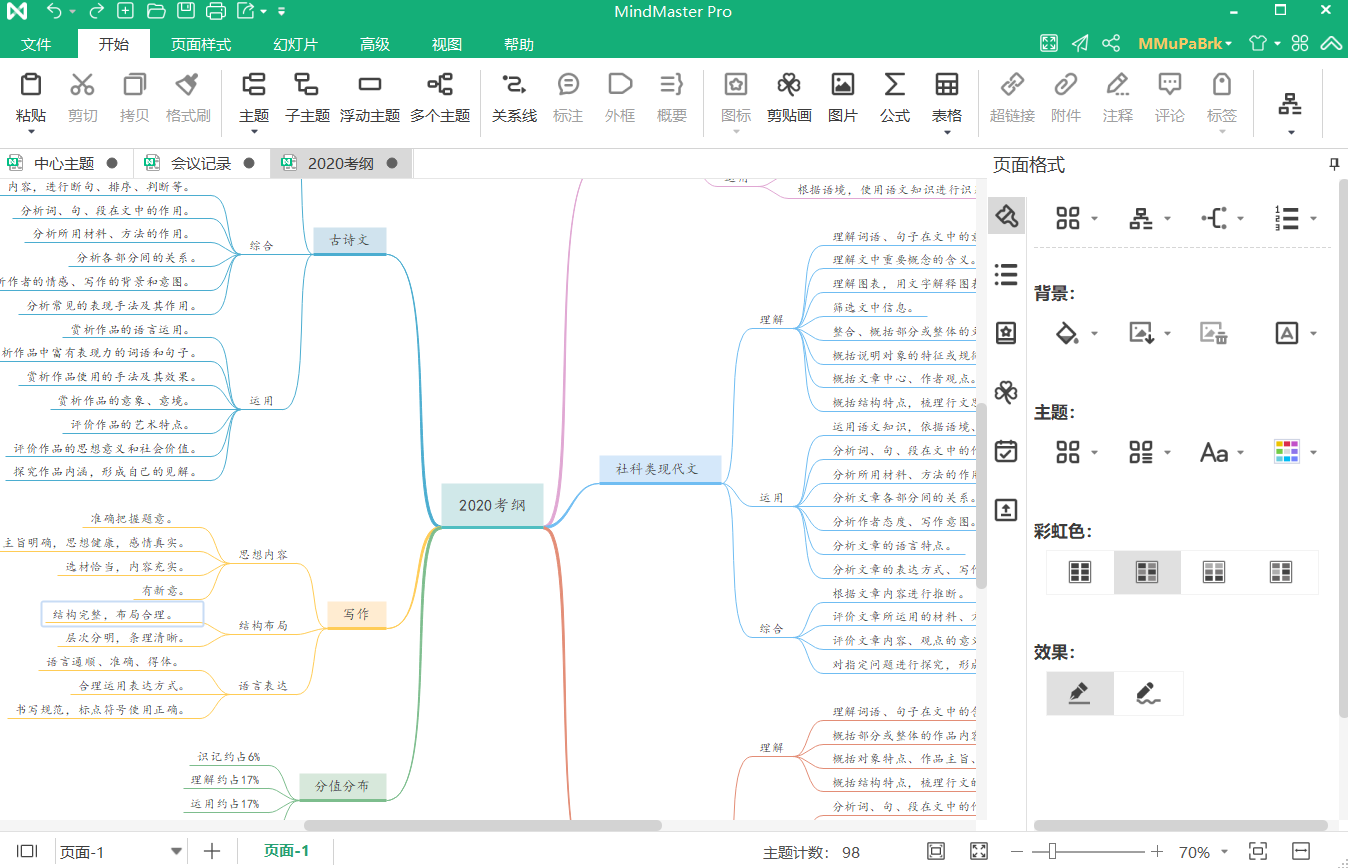Open the 页面样式 ribbon tab
Viewport: 1348px width, 868px height.
tap(200, 44)
